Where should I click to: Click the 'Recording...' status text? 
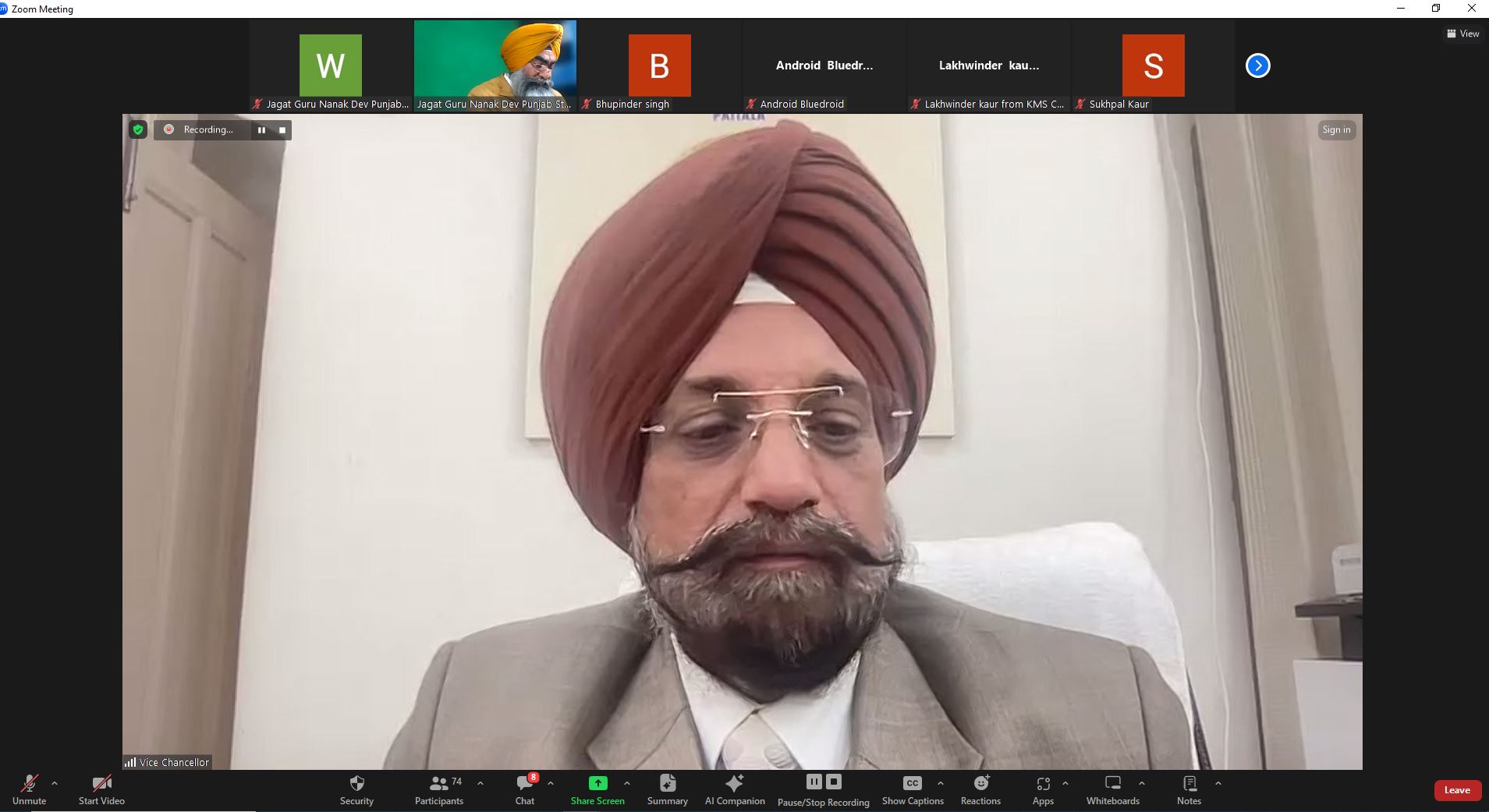pyautogui.click(x=208, y=129)
